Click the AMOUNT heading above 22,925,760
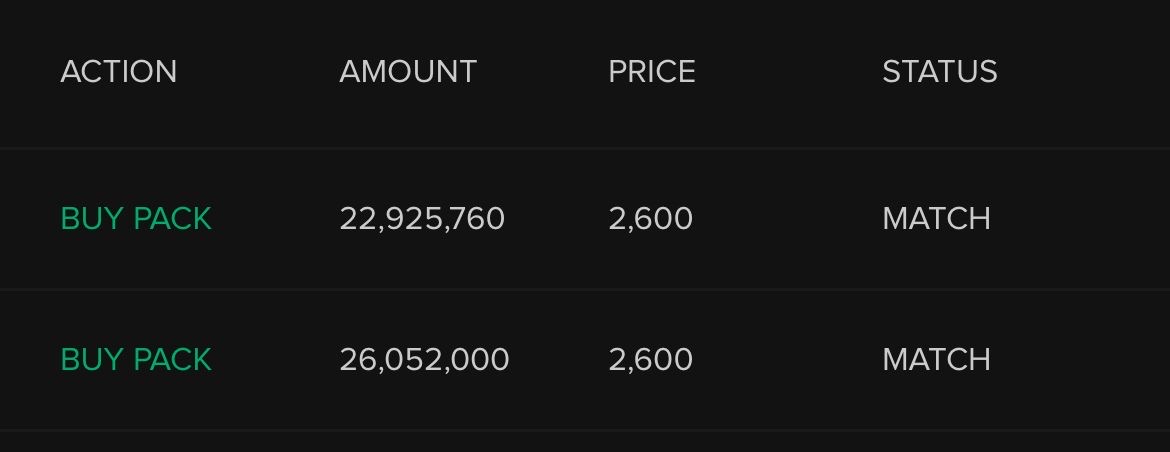Screen dimensions: 1170x452 (407, 72)
